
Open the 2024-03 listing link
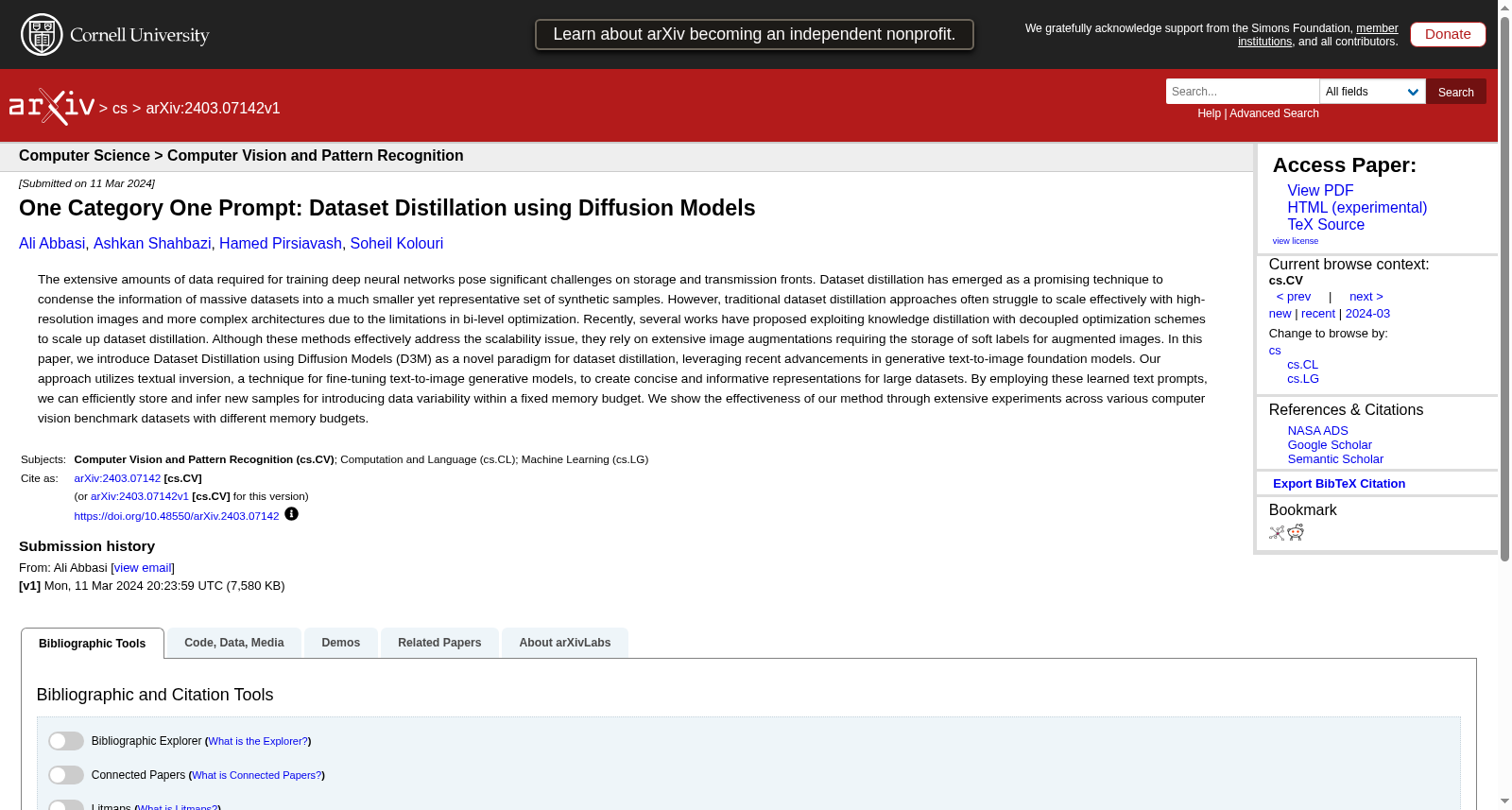pos(1367,314)
